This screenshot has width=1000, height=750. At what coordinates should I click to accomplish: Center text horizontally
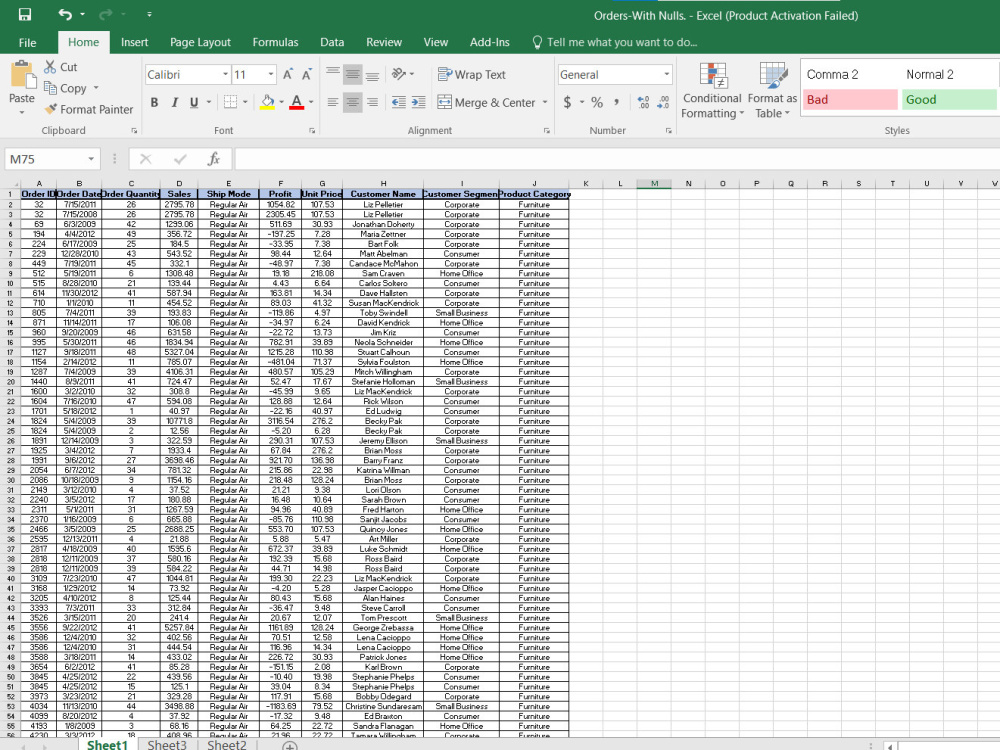[x=353, y=102]
